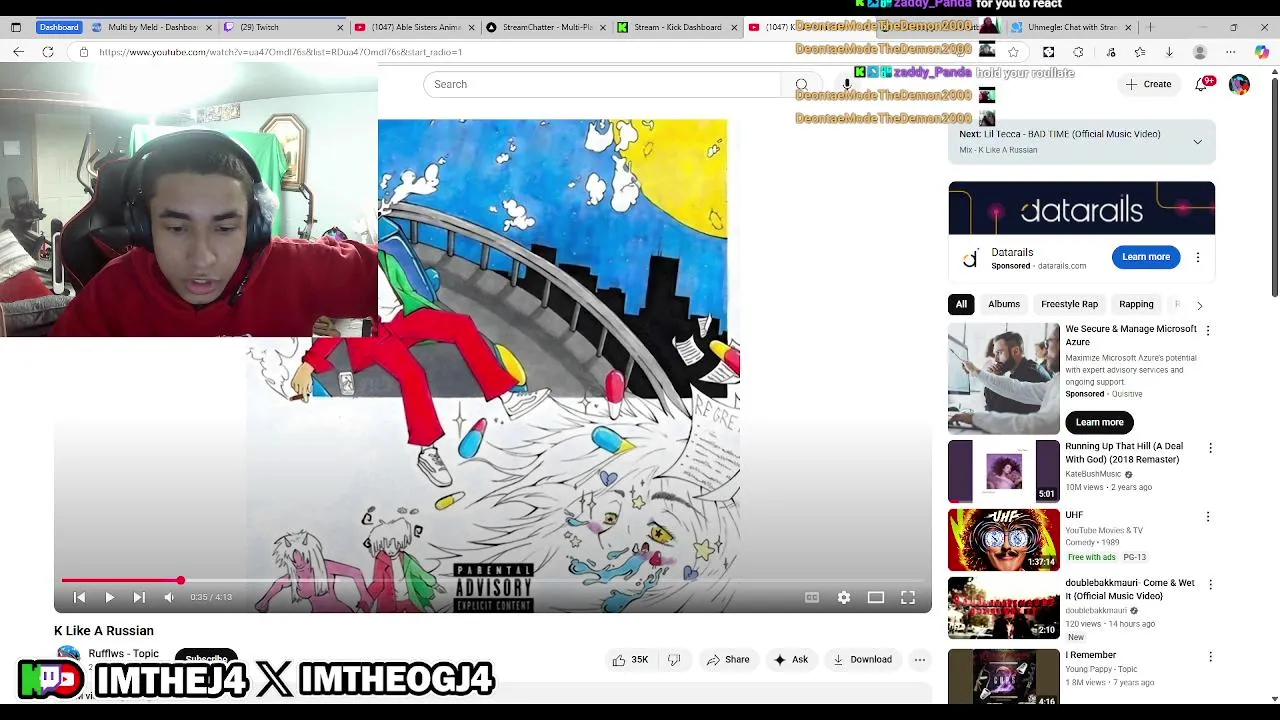
Task: Open a new browser tab with plus
Action: coord(1150,27)
